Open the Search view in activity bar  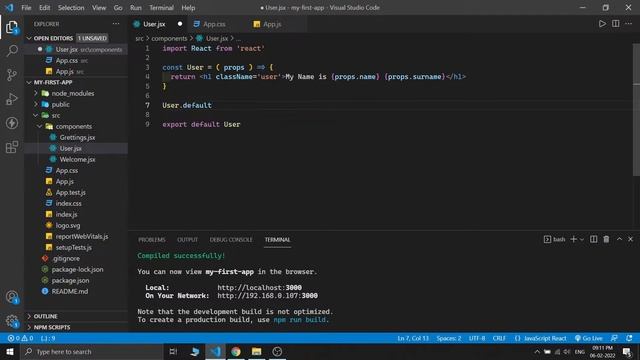pyautogui.click(x=12, y=51)
